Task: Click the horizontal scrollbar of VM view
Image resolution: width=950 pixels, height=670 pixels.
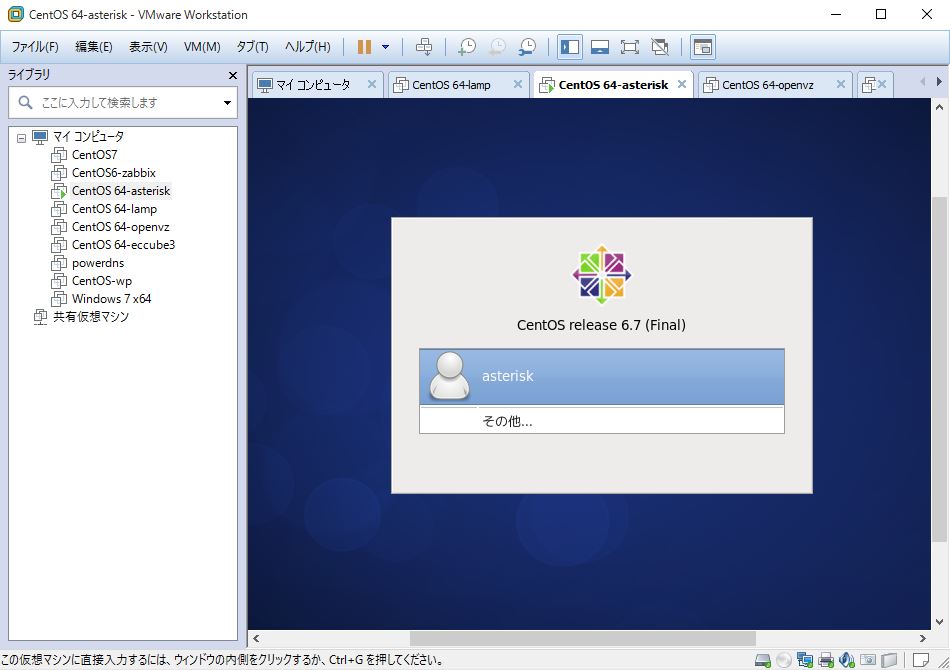Action: click(x=582, y=638)
